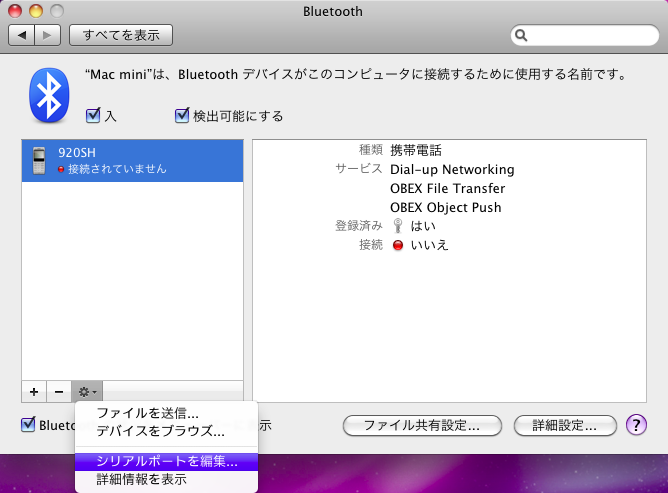Go back with the left arrow
The height and width of the screenshot is (493, 668).
coord(22,35)
